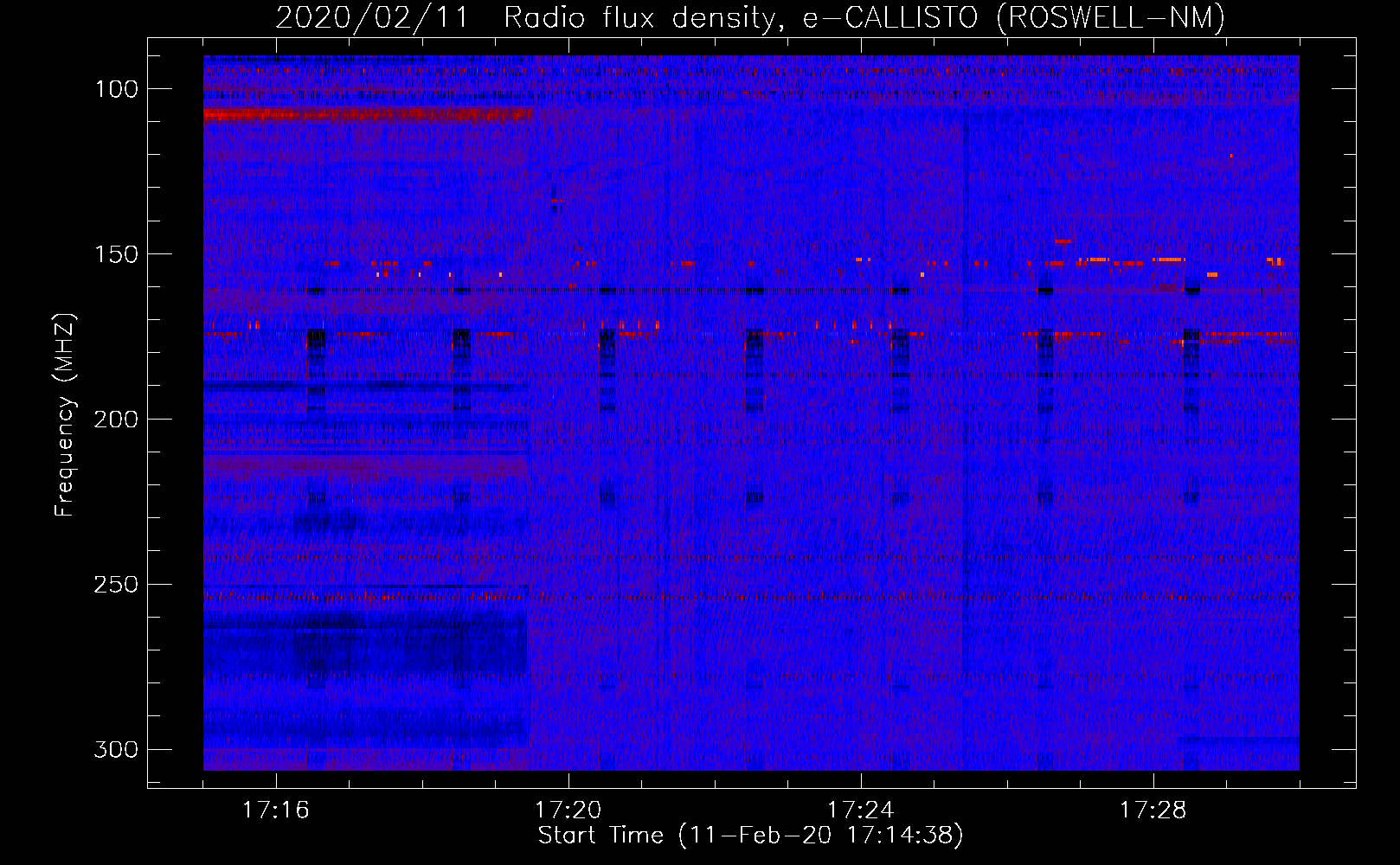Screen dimensions: 1400x865
Task: Click the 100 frequency tick label
Action: (x=116, y=89)
